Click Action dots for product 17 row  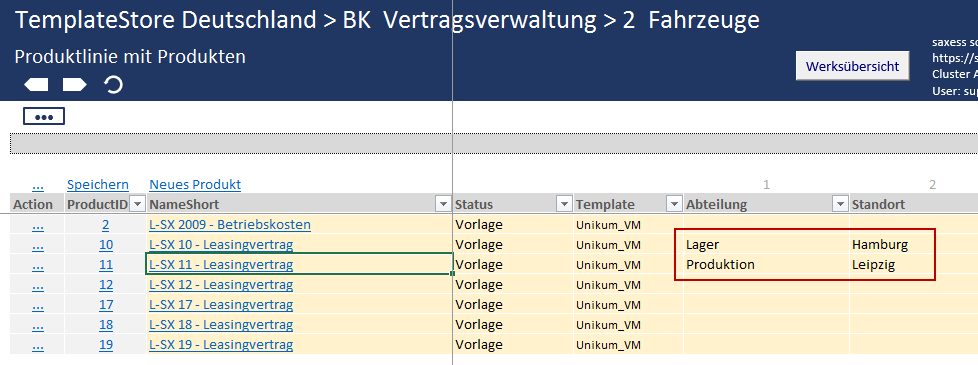click(37, 304)
